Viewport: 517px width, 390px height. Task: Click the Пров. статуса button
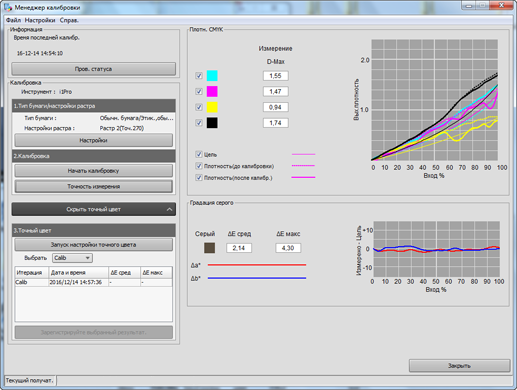pos(93,69)
